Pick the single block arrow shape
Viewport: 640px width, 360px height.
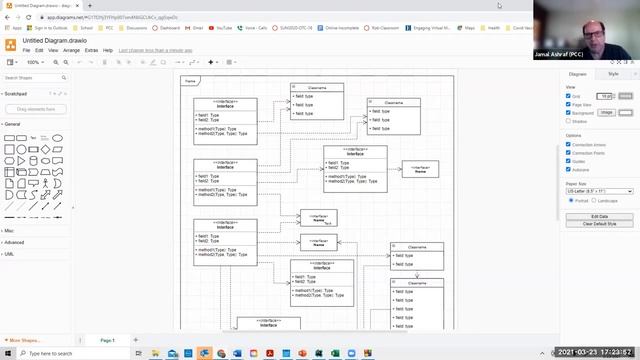tap(58, 195)
